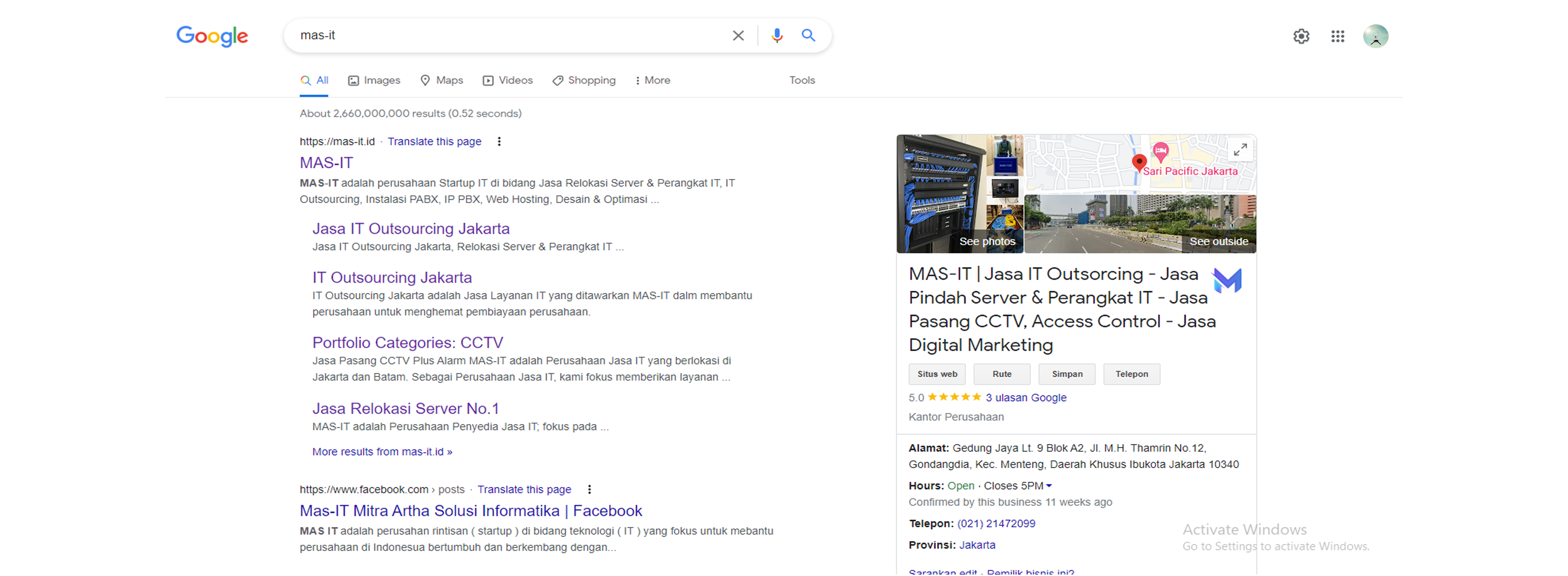Click the Telepon call button
Image resolution: width=1568 pixels, height=576 pixels.
coord(1131,375)
